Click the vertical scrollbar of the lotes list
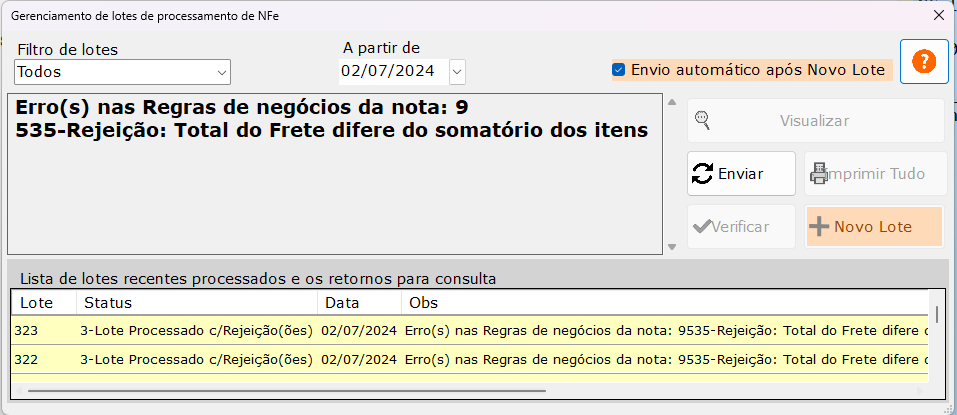Image resolution: width=957 pixels, height=415 pixels. (937, 316)
